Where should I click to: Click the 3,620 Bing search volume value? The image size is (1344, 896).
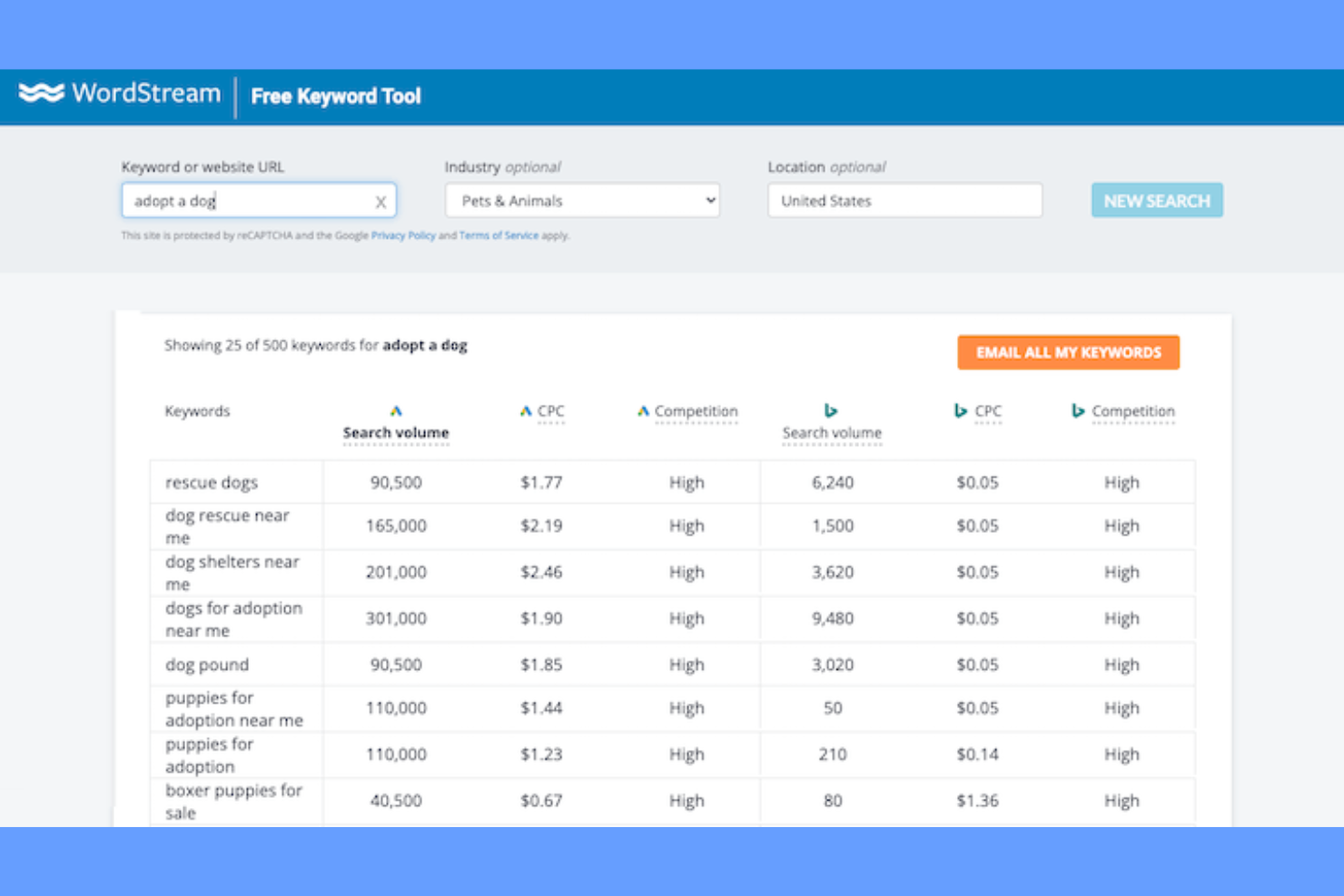833,572
